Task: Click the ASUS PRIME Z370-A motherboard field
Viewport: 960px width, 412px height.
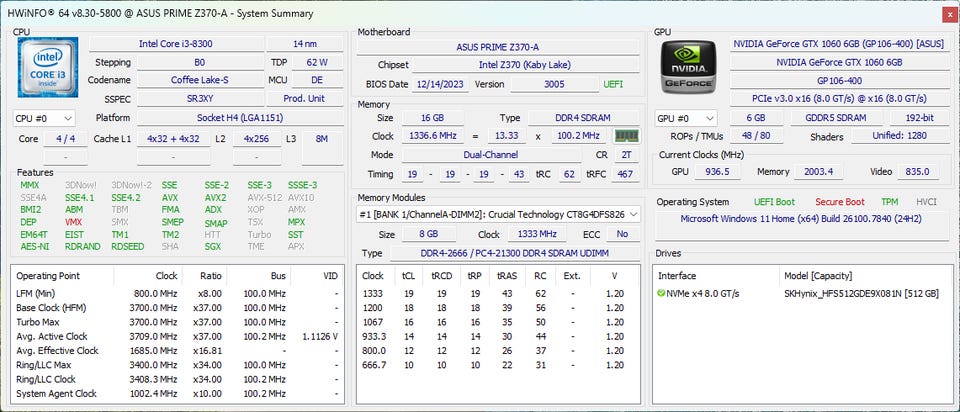Action: (x=498, y=47)
